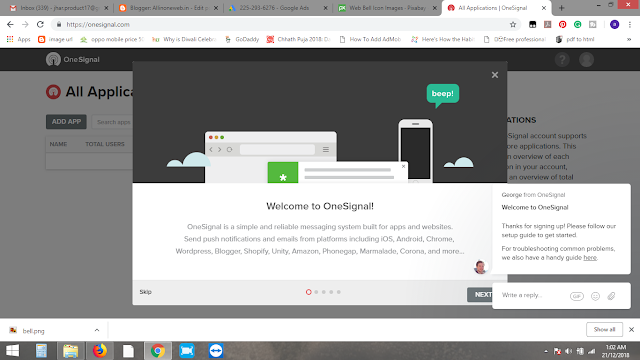Focus the Search apps field
This screenshot has width=640, height=360.
pyautogui.click(x=112, y=122)
